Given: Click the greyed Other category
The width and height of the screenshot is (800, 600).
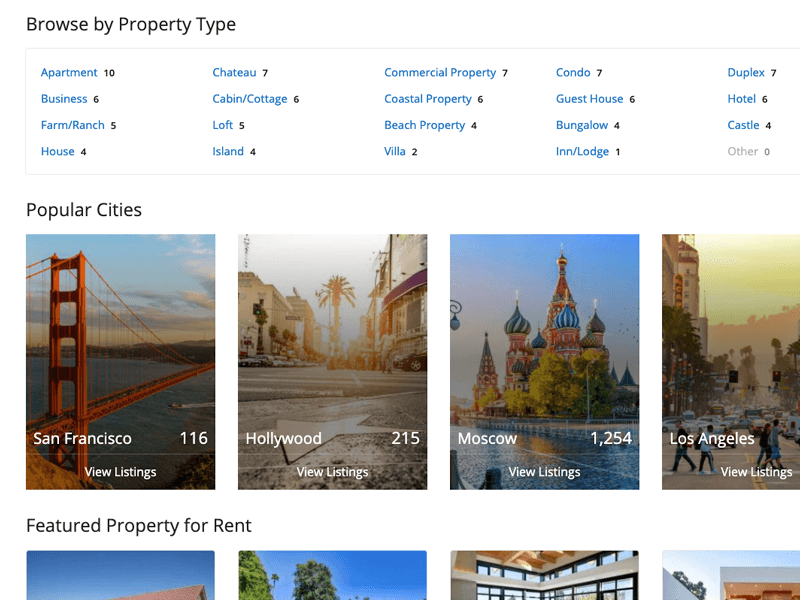Looking at the screenshot, I should [x=743, y=152].
